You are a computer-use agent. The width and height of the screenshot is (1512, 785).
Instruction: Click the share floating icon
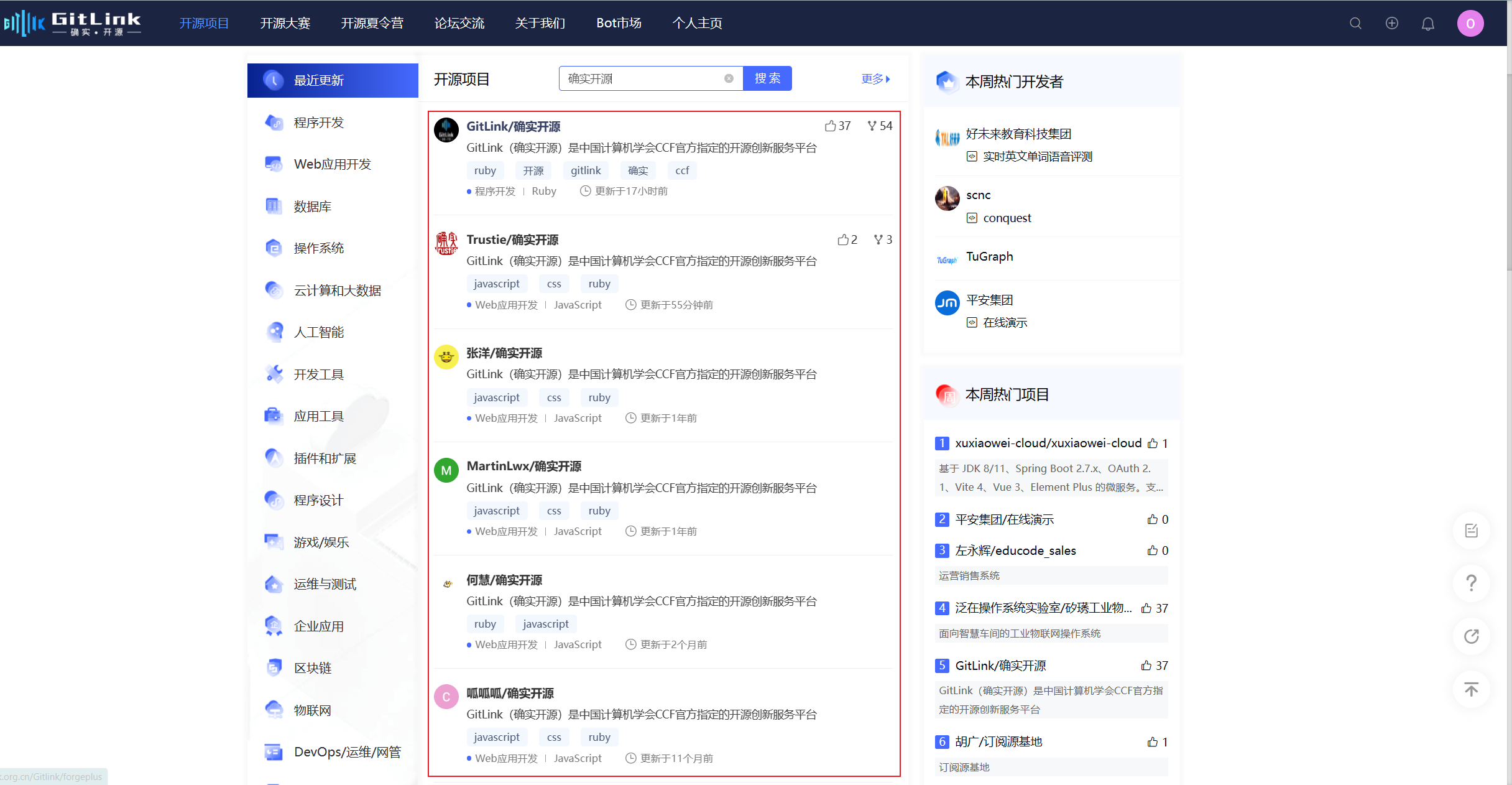pos(1471,636)
